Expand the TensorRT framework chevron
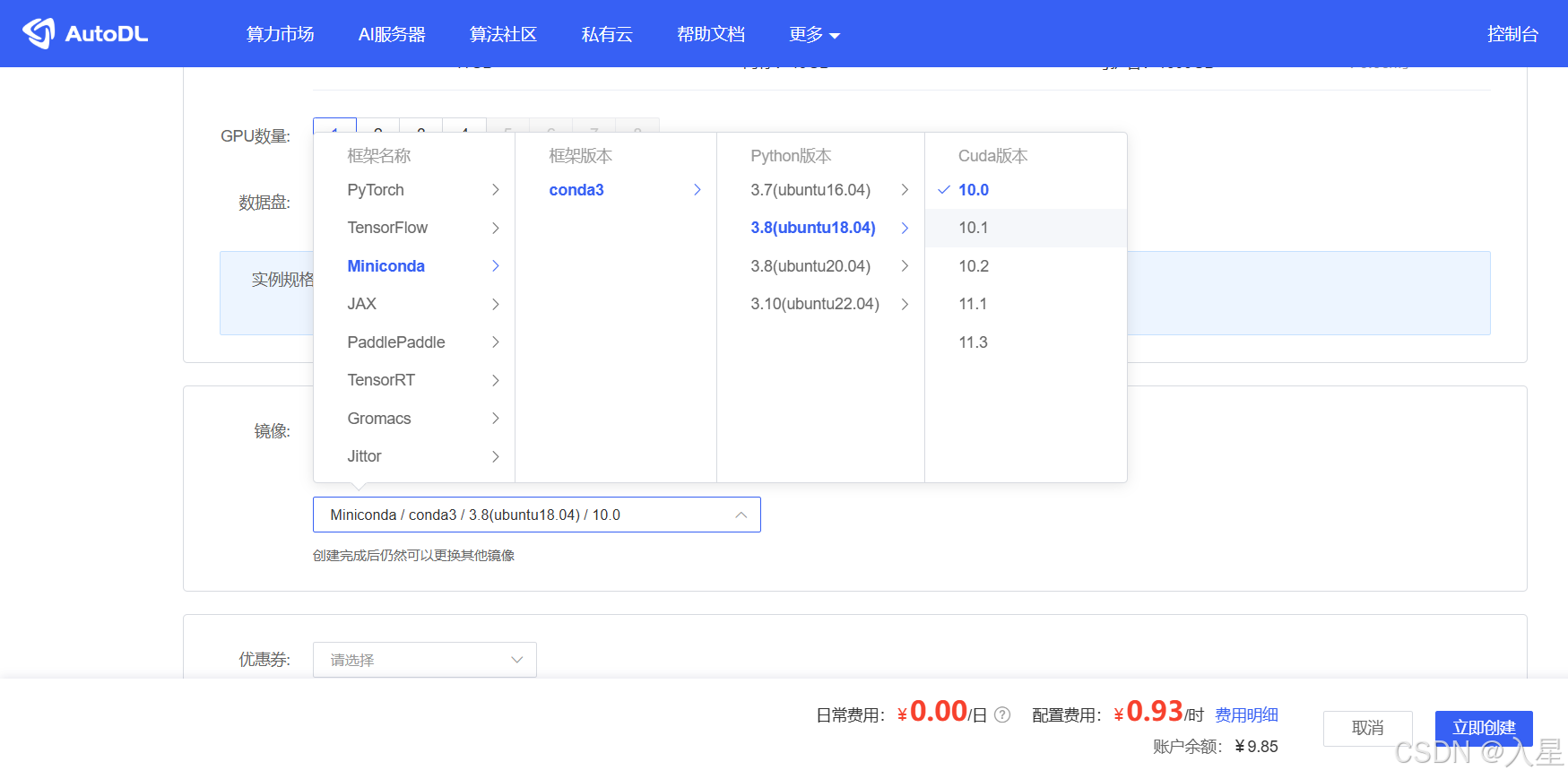This screenshot has width=1568, height=779. (x=496, y=380)
